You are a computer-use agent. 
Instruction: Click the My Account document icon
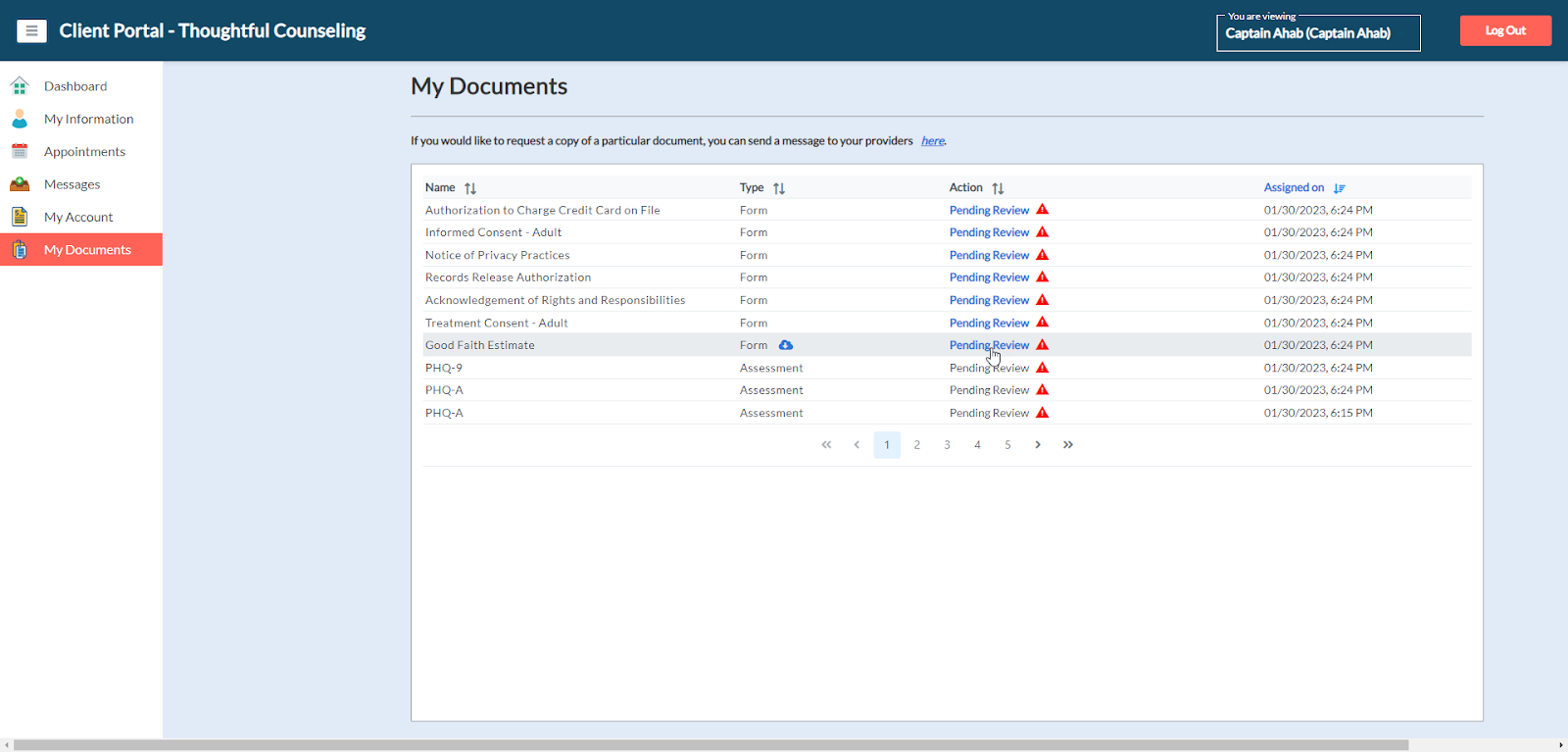[x=20, y=217]
